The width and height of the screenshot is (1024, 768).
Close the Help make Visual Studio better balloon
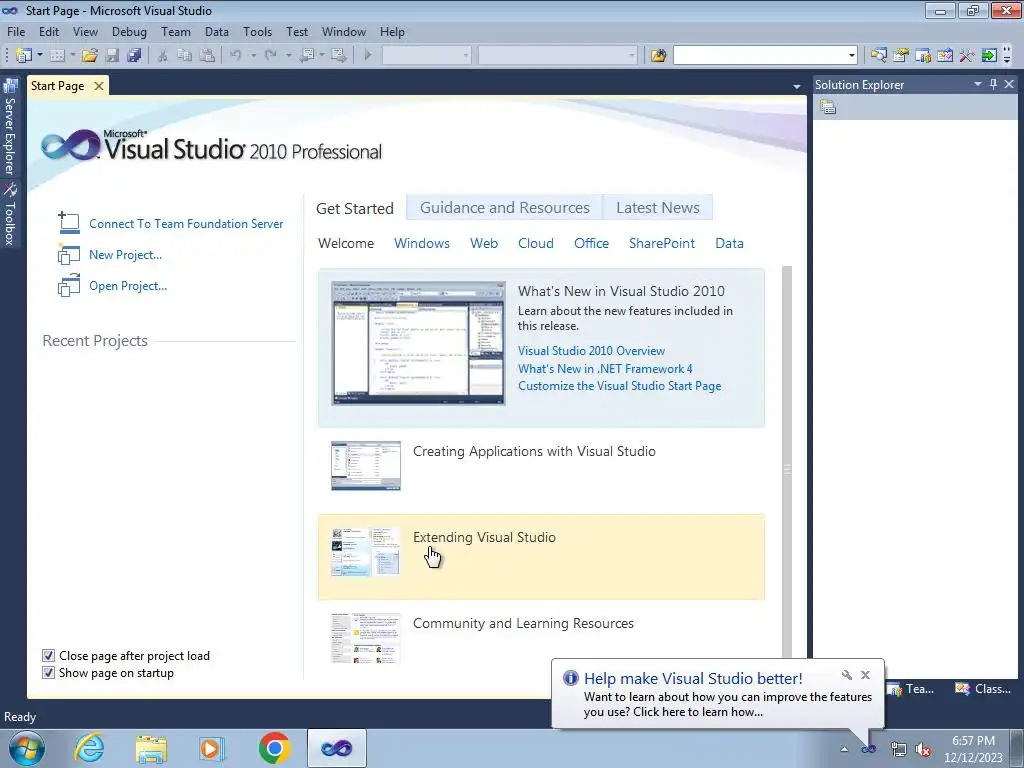pyautogui.click(x=865, y=675)
